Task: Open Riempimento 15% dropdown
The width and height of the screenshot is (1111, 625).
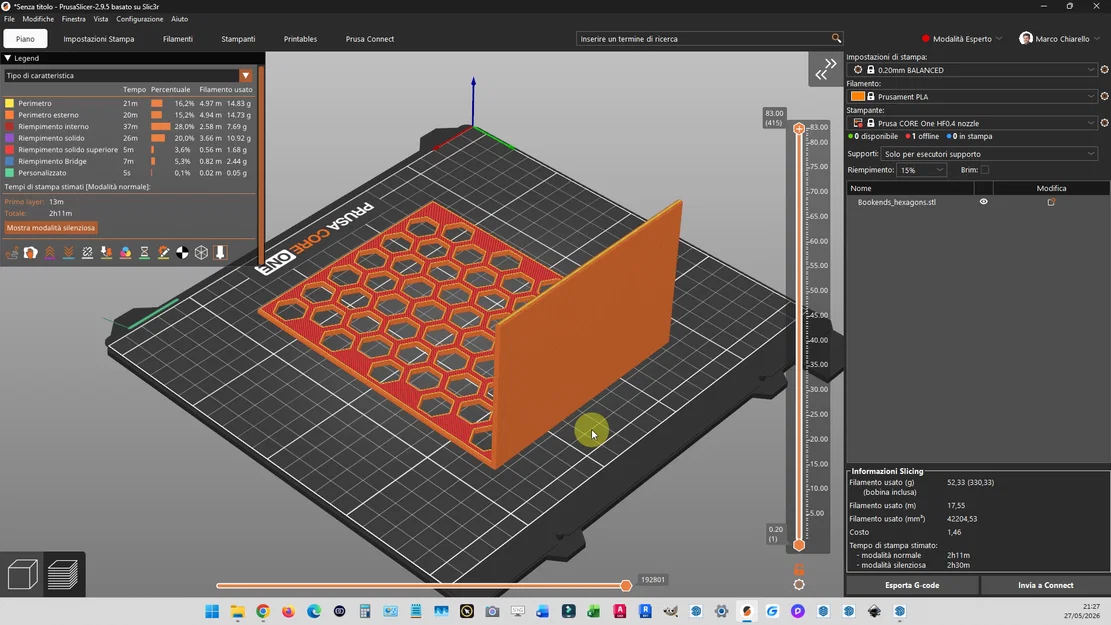Action: click(921, 170)
